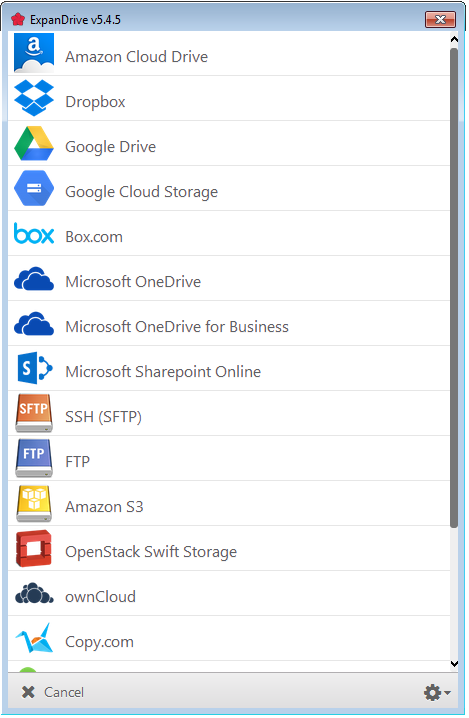Select Microsoft Sharepoint Online label
Screen dimensions: 469x718
click(163, 372)
